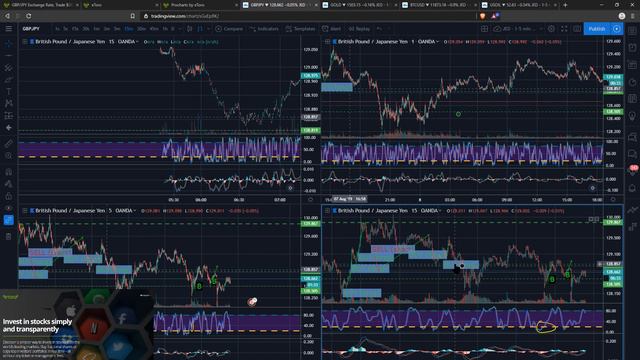640x360 pixels.
Task: Click the Compare button
Action: (x=229, y=29)
